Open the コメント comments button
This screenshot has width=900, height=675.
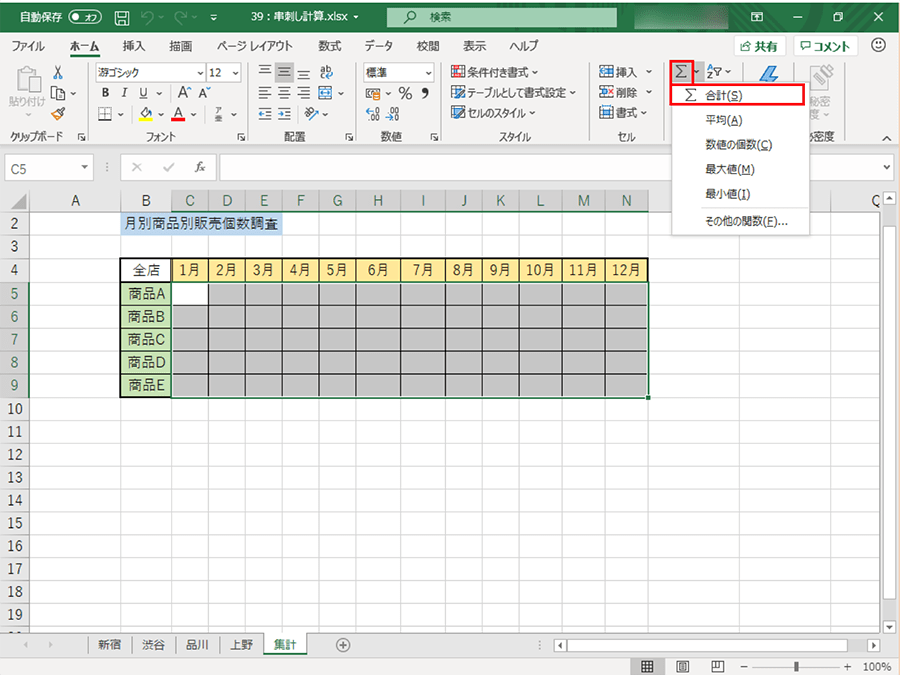825,46
